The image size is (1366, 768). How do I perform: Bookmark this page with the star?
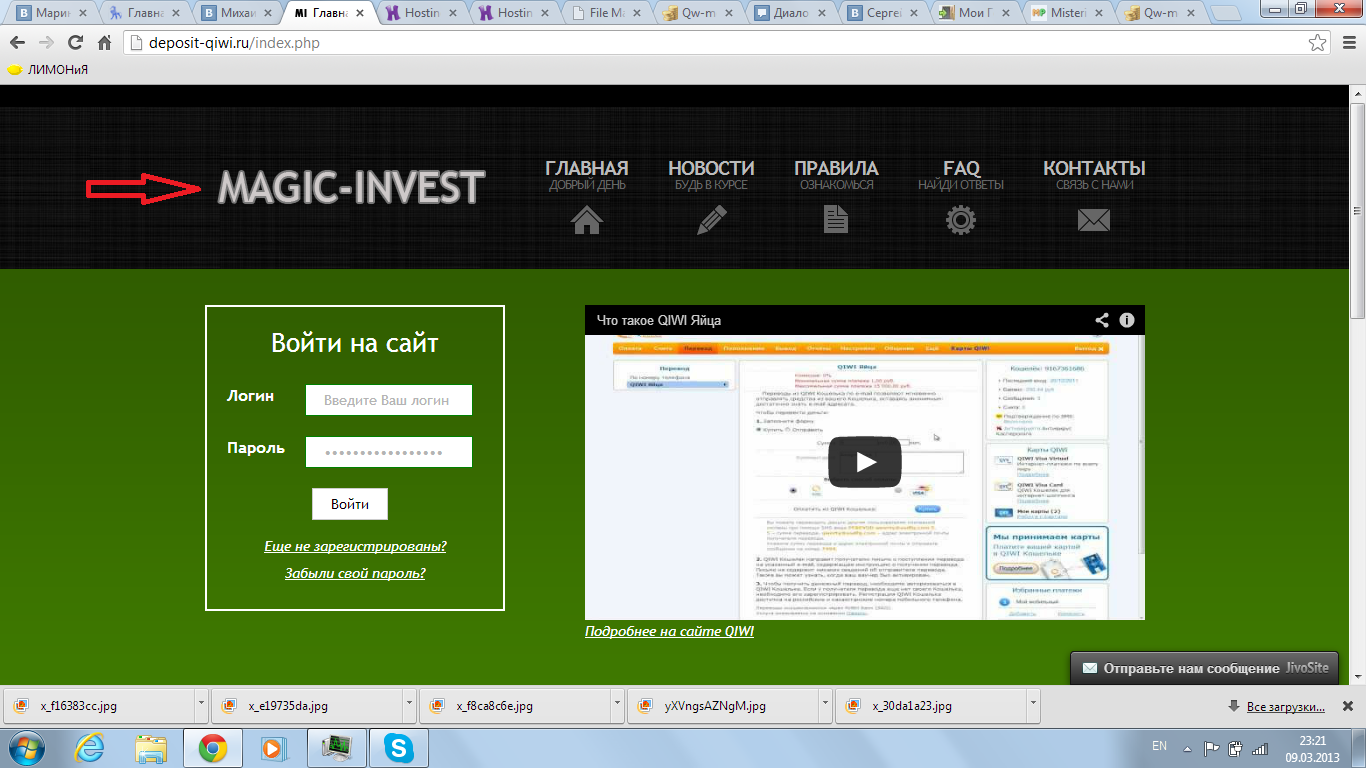1318,43
